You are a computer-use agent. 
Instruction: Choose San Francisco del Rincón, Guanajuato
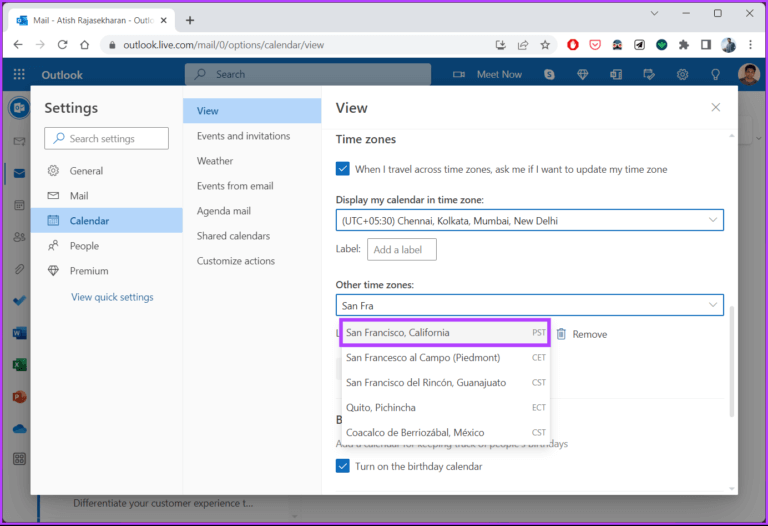[445, 383]
